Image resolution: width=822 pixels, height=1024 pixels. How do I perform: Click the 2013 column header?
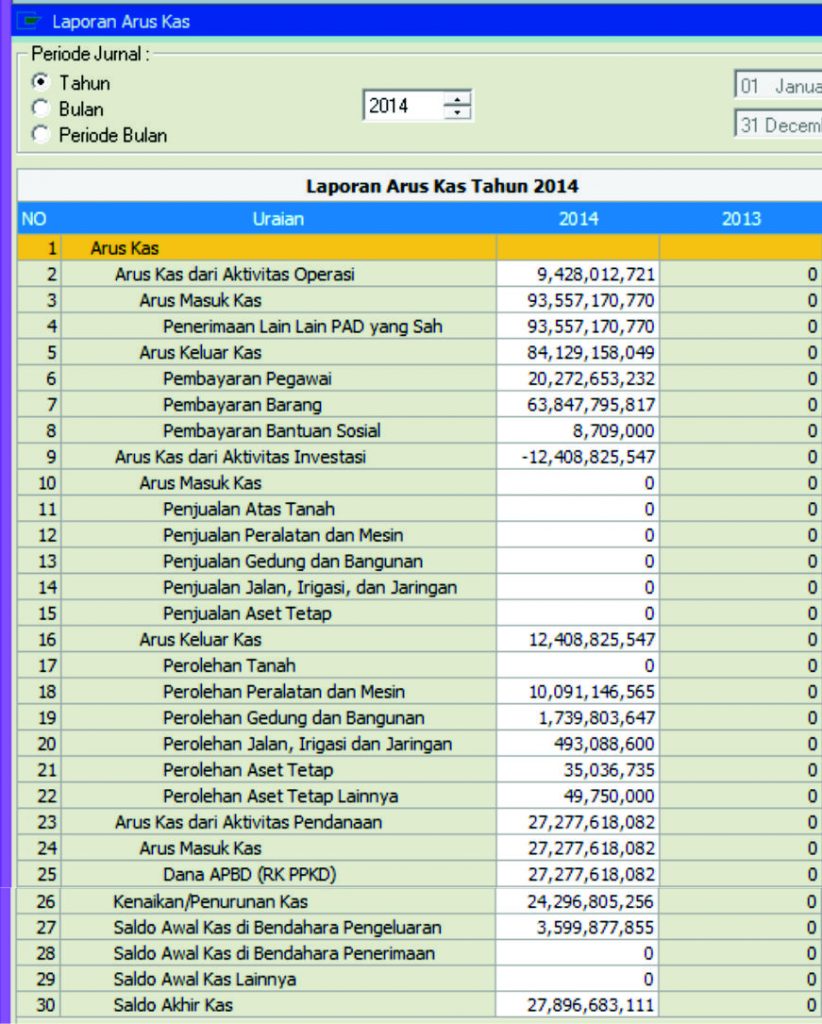[741, 219]
